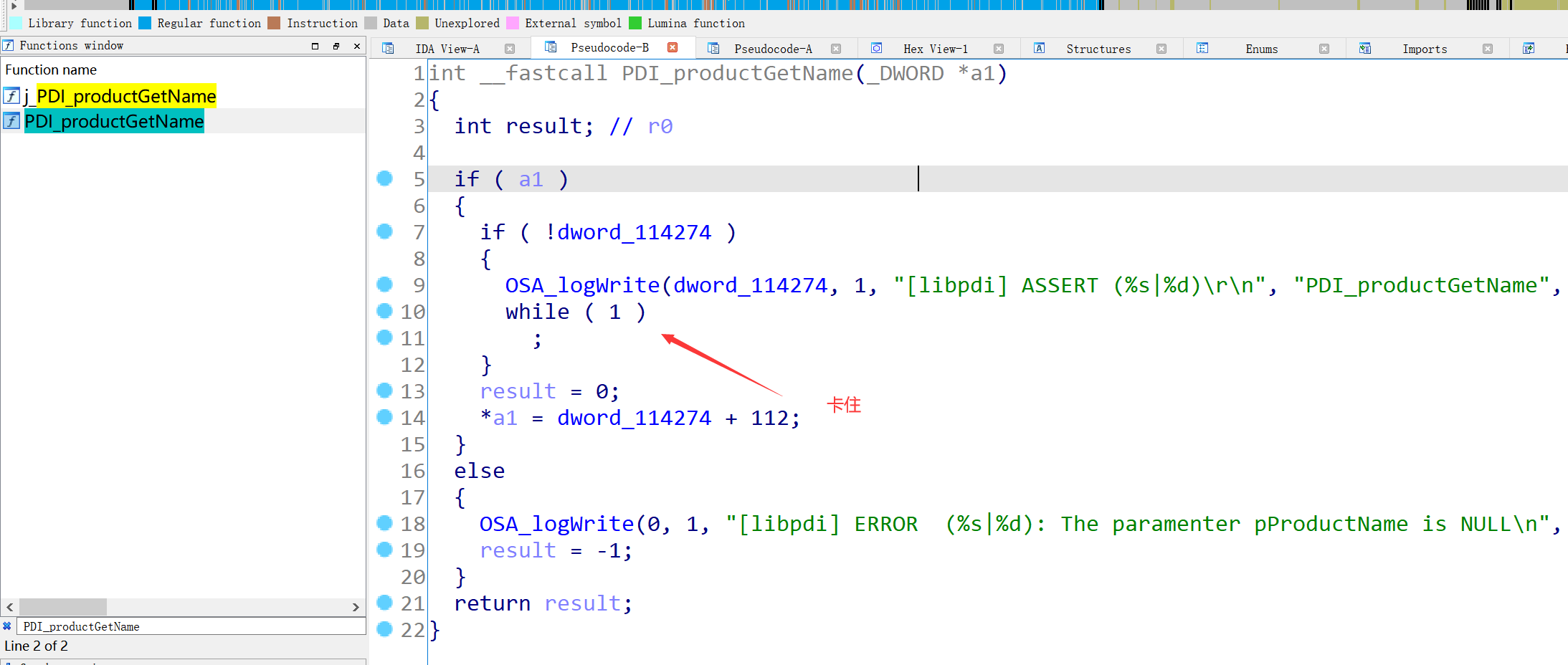Toggle breakpoint dot on line 5

point(385,178)
